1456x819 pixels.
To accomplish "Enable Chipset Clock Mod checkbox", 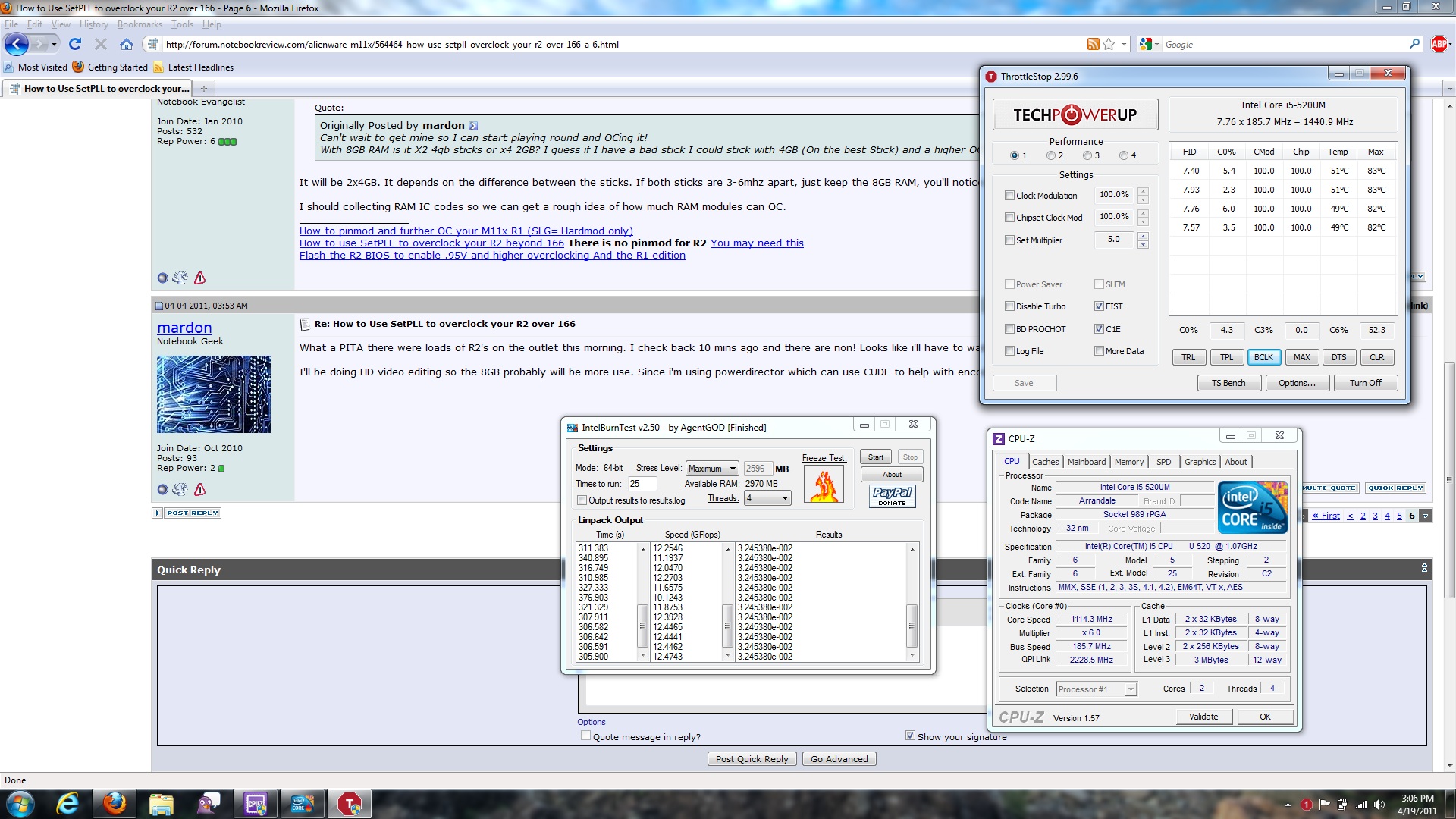I will pos(1009,218).
